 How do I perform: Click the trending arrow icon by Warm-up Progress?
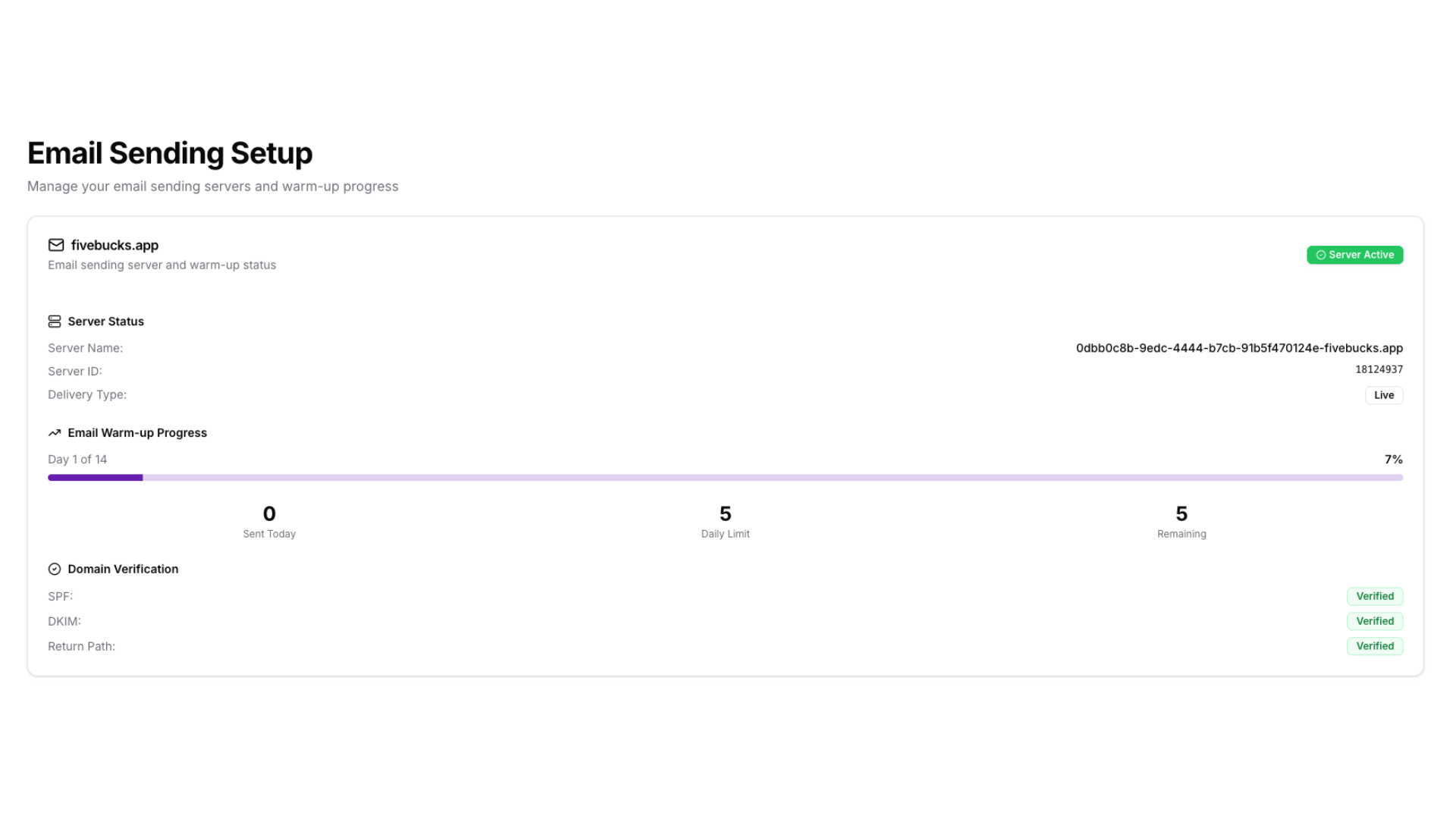55,433
